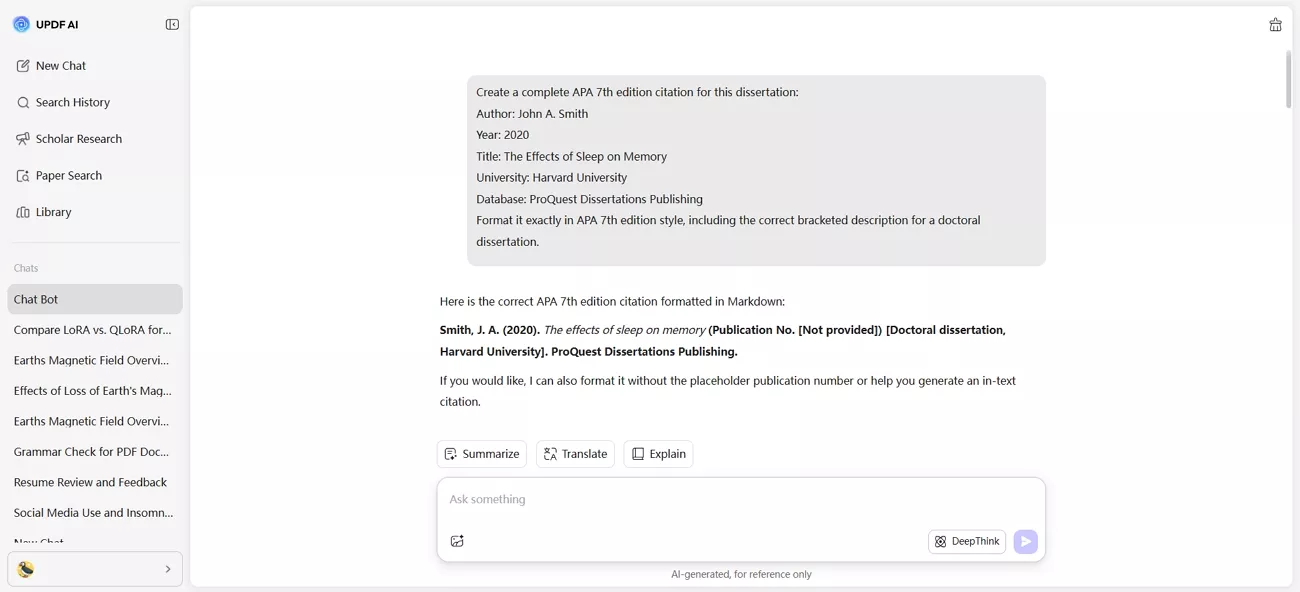Send the message with the arrow button

pyautogui.click(x=1024, y=541)
